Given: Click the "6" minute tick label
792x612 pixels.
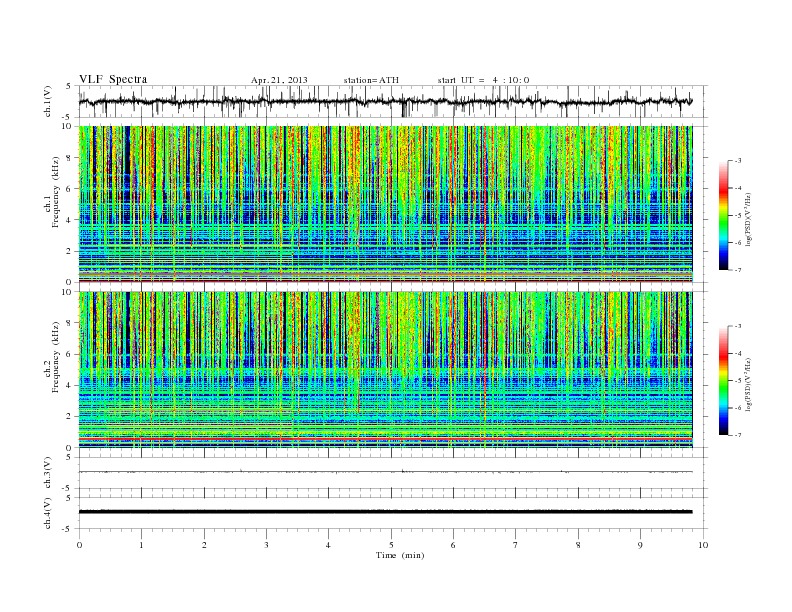Looking at the screenshot, I should coord(453,545).
